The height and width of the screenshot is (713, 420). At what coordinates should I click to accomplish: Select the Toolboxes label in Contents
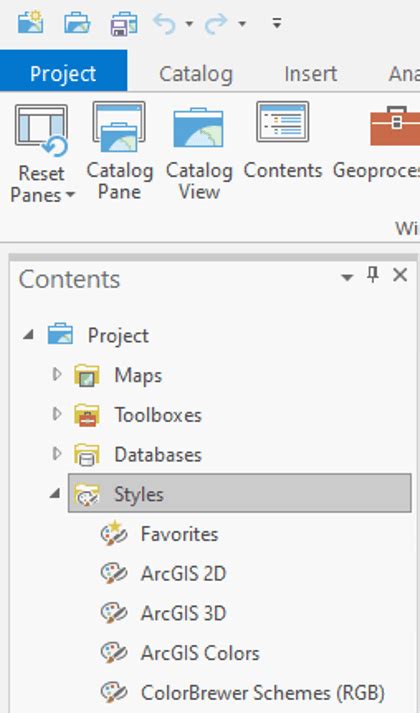coord(158,415)
